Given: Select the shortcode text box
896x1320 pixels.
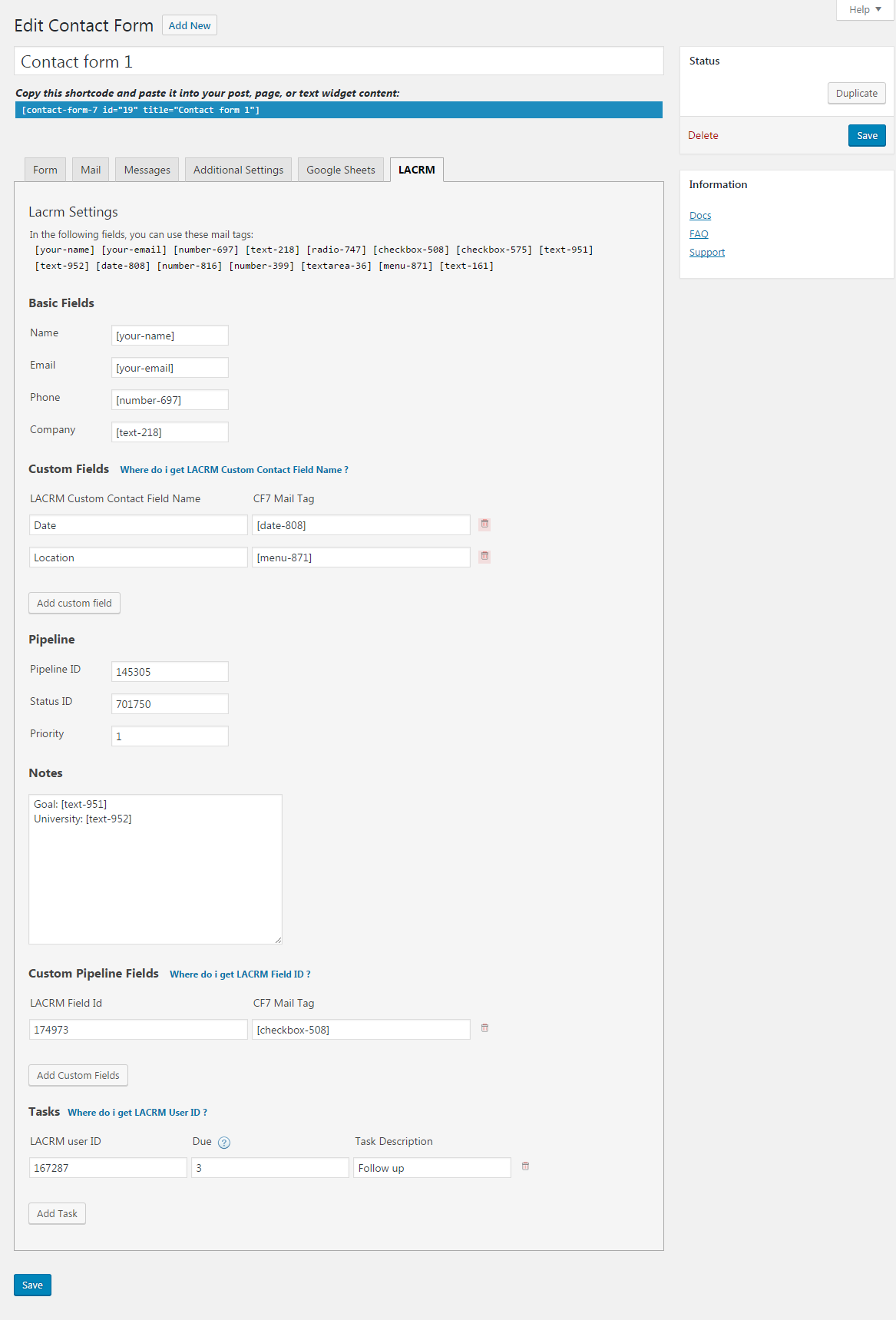Looking at the screenshot, I should (339, 110).
